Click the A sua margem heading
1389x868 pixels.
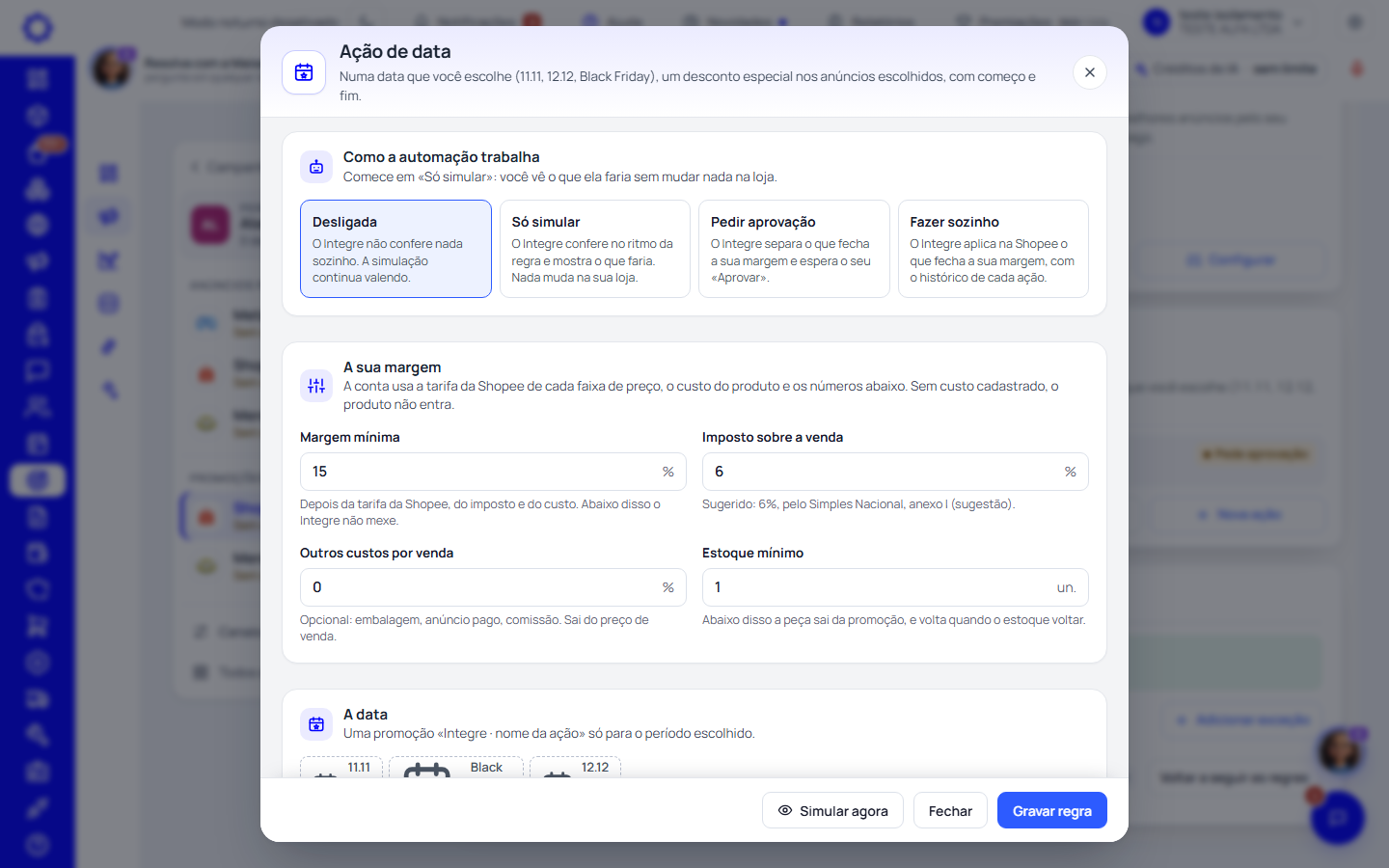(x=392, y=367)
